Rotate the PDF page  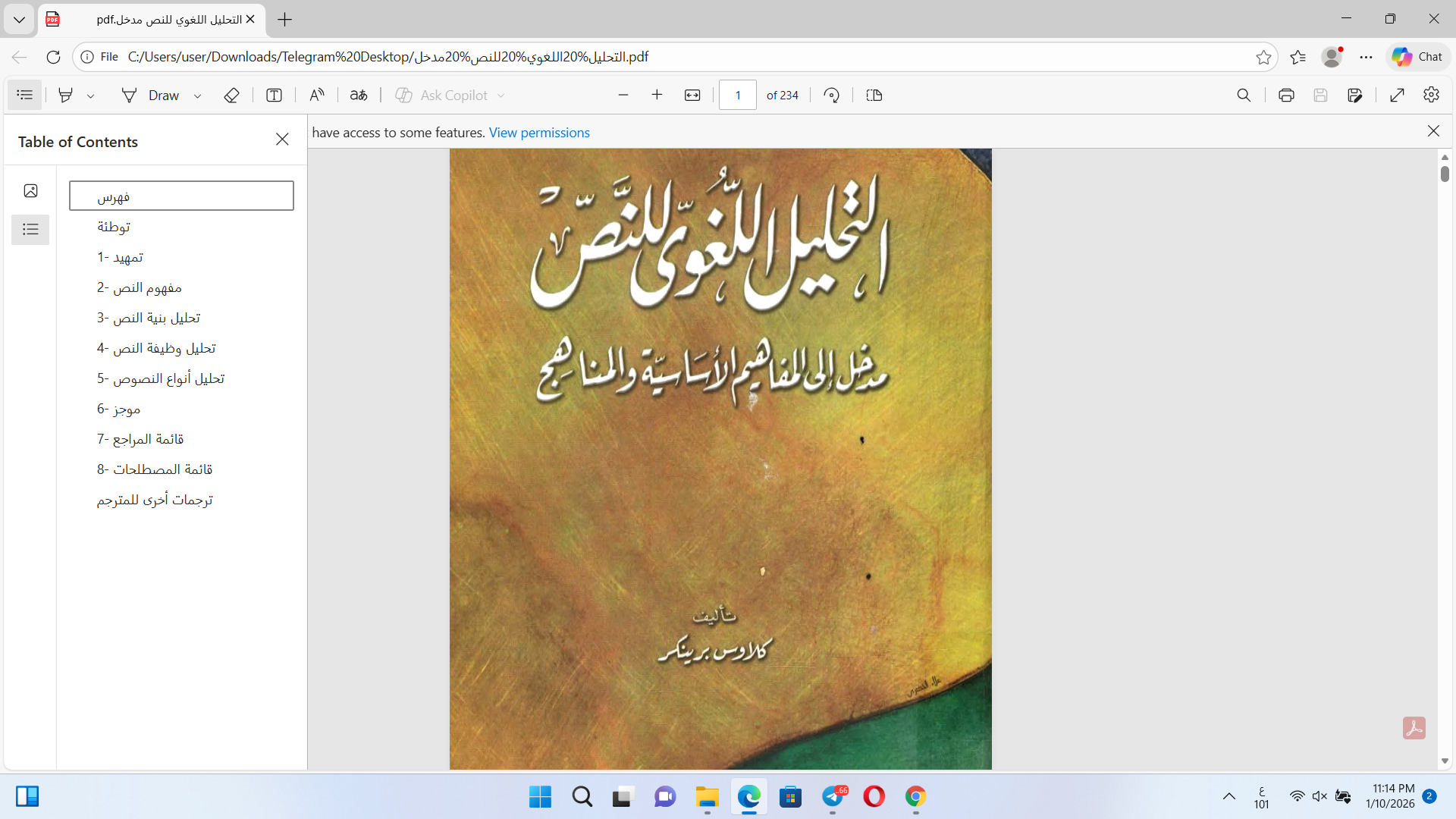[832, 96]
